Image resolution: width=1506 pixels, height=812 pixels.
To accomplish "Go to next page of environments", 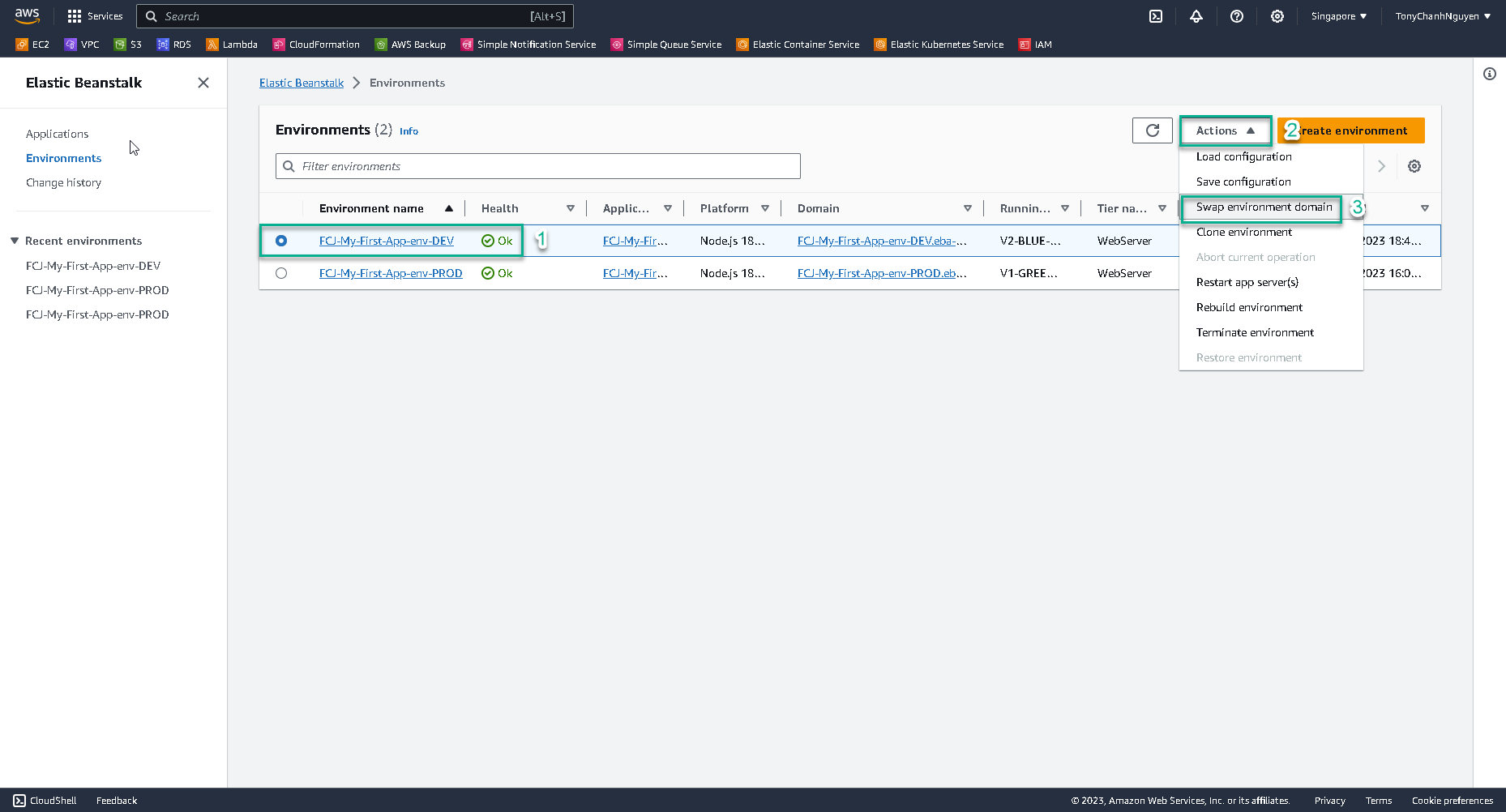I will tap(1381, 166).
